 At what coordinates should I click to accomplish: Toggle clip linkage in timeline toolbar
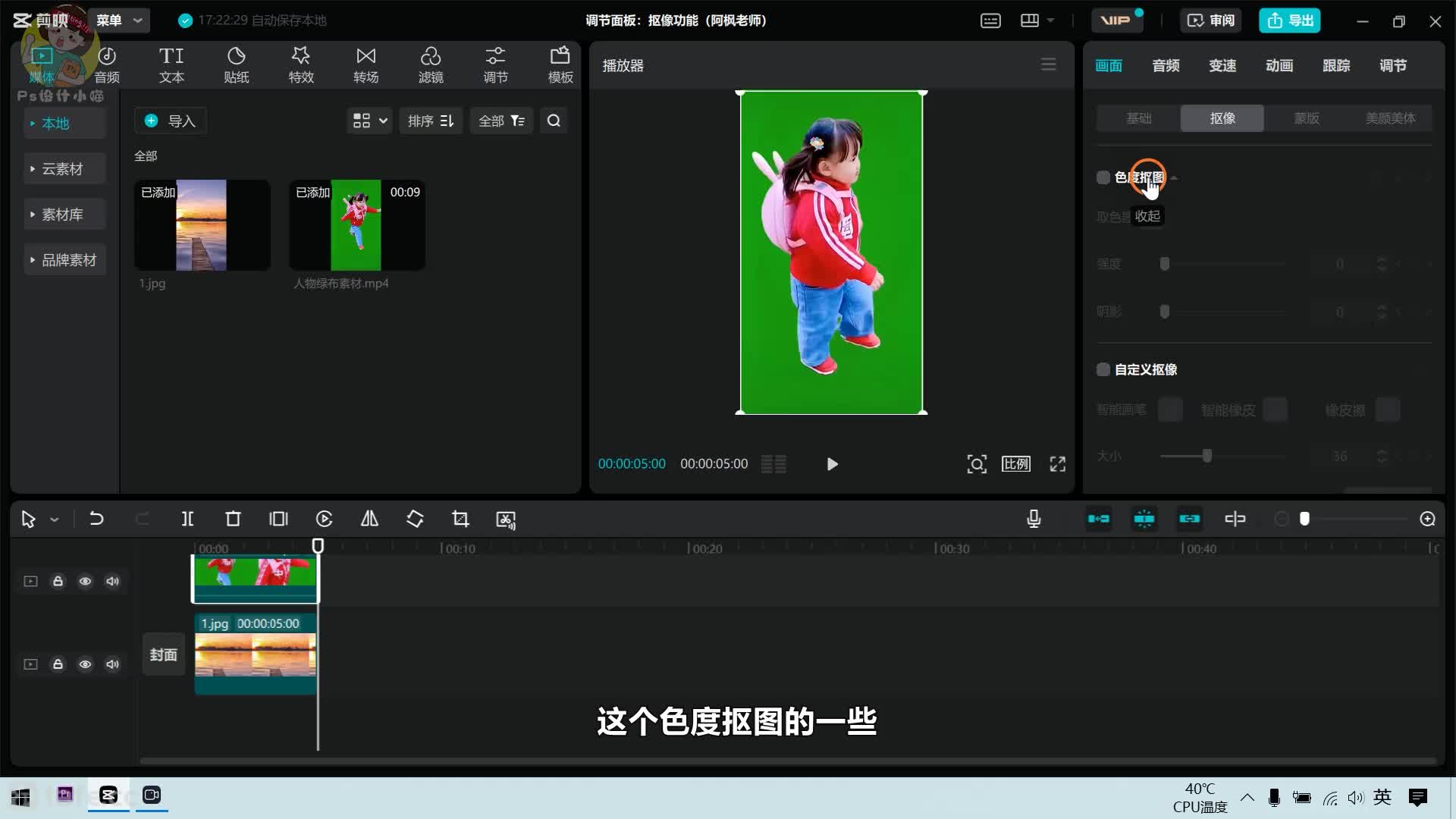(x=1190, y=519)
